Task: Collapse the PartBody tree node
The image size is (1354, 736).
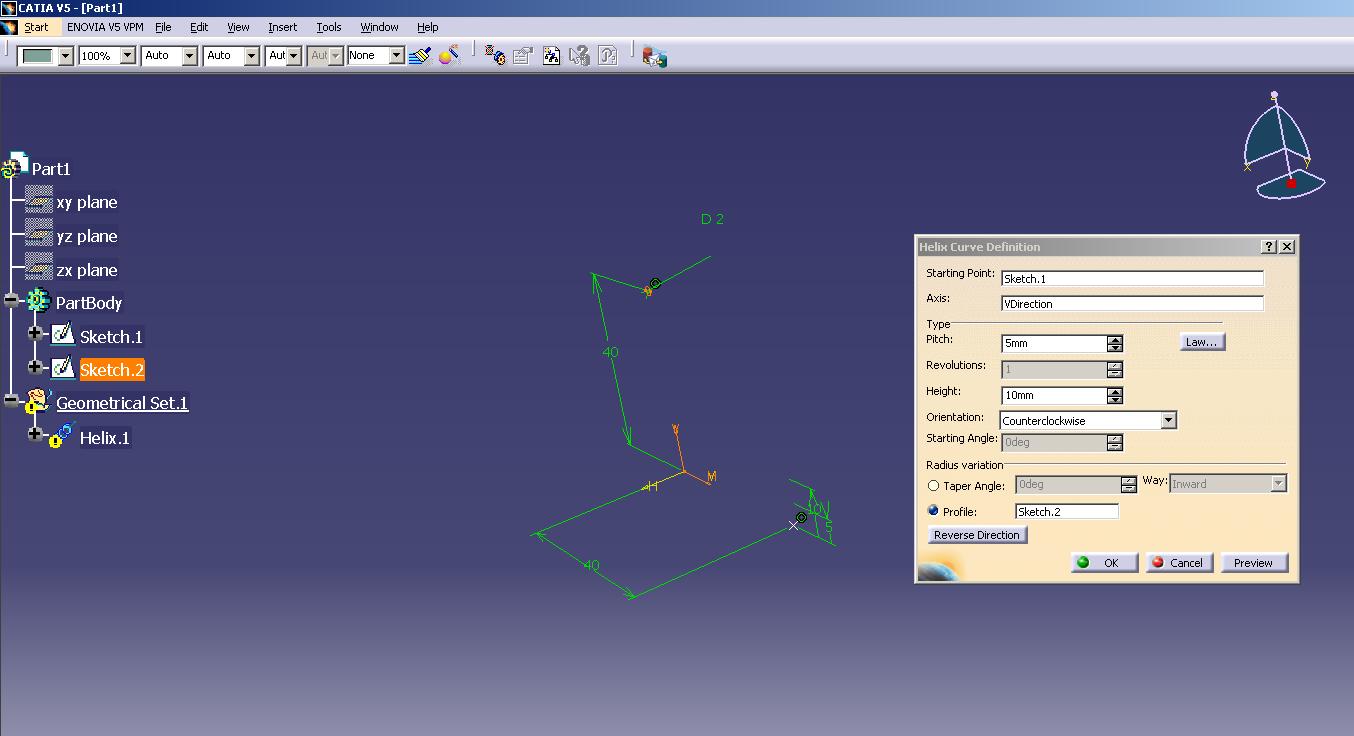Action: click(12, 300)
